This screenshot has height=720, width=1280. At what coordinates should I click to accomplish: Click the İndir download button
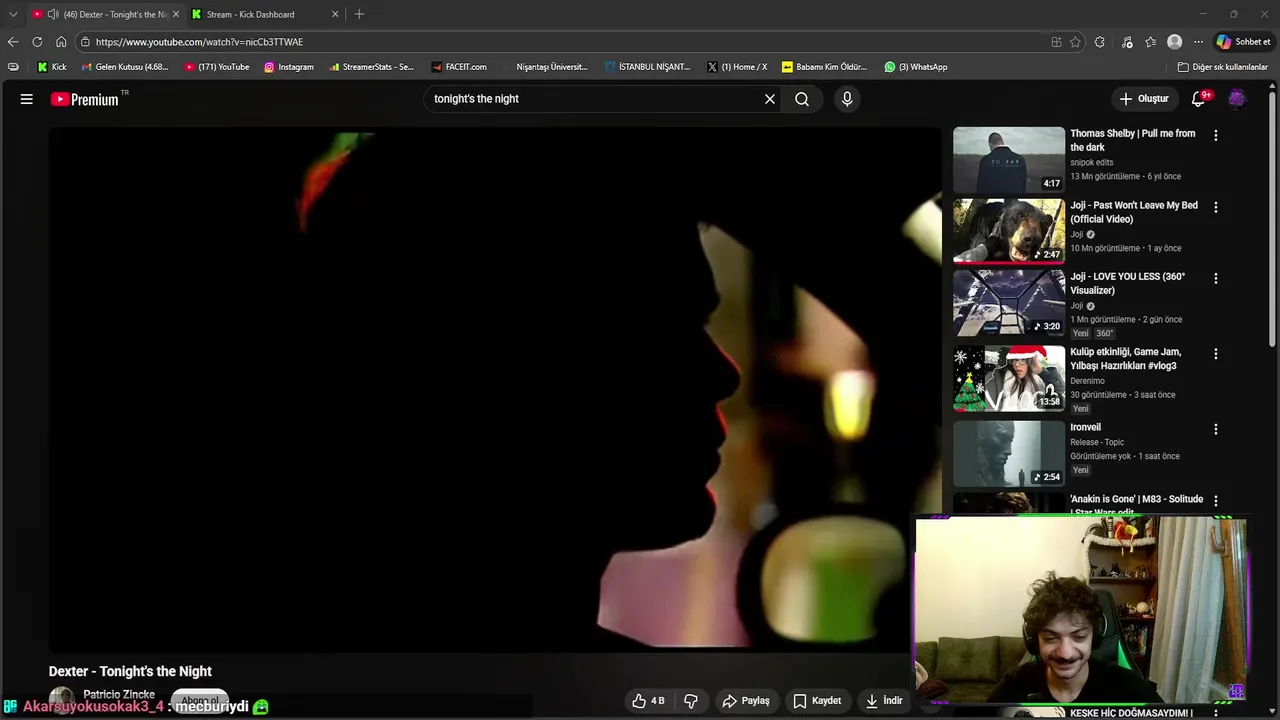[x=884, y=701]
